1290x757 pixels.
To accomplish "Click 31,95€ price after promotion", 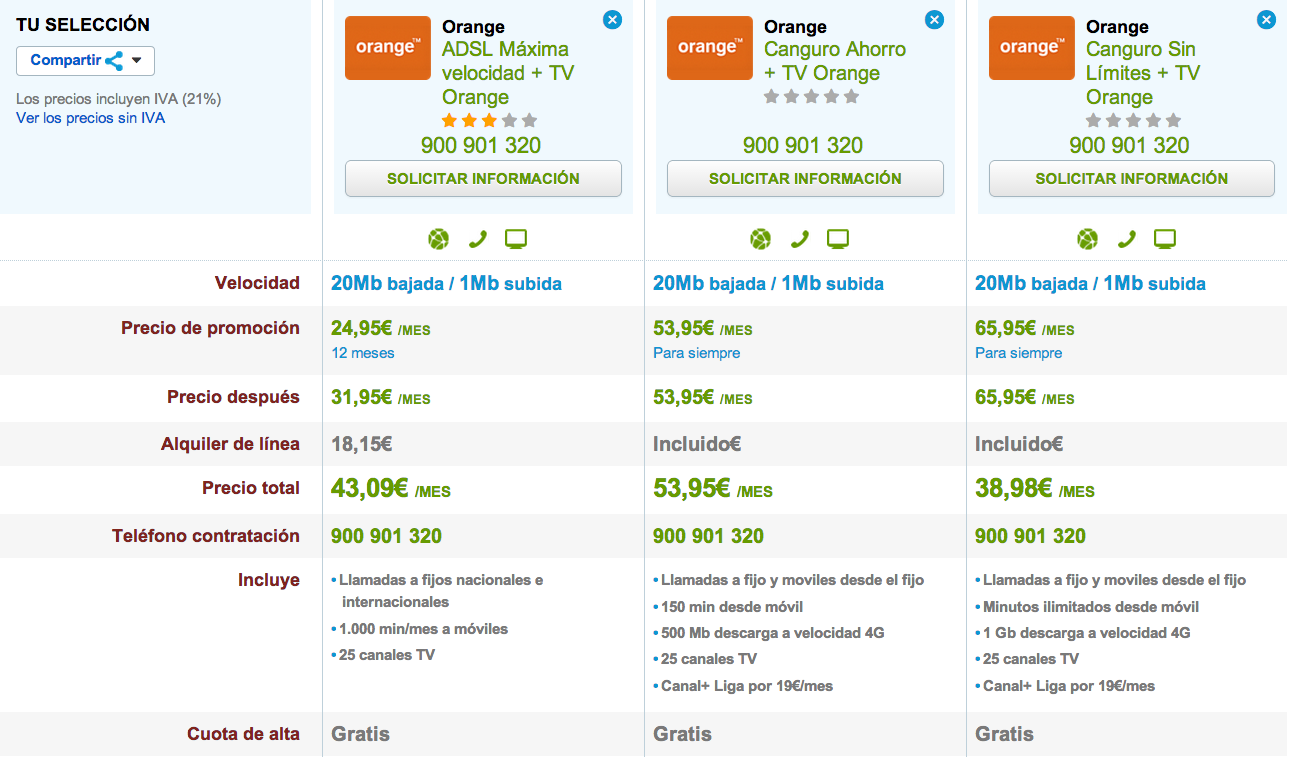I will click(x=381, y=397).
